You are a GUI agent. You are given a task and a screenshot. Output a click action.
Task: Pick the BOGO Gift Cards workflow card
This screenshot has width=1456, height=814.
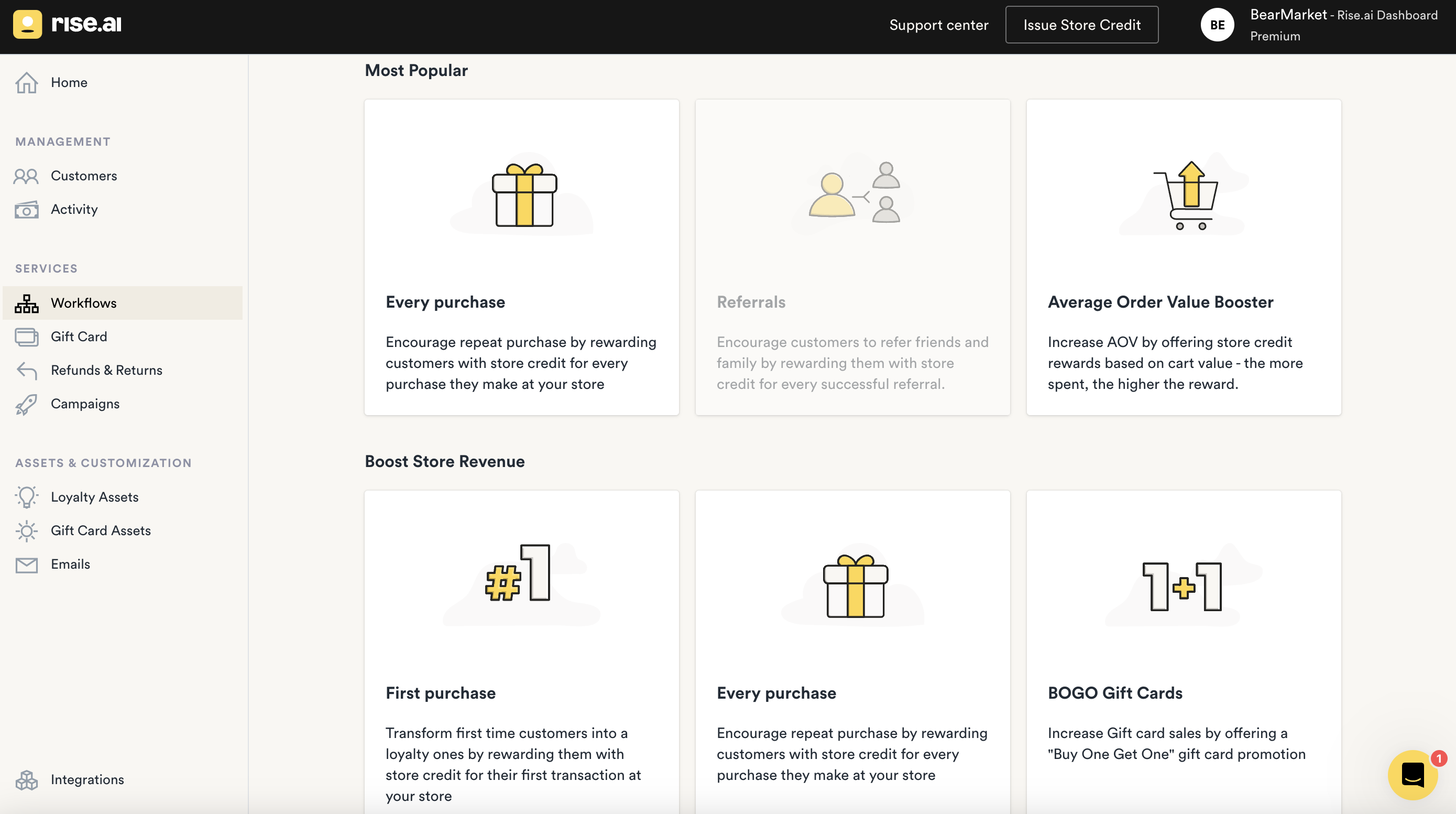(1183, 650)
